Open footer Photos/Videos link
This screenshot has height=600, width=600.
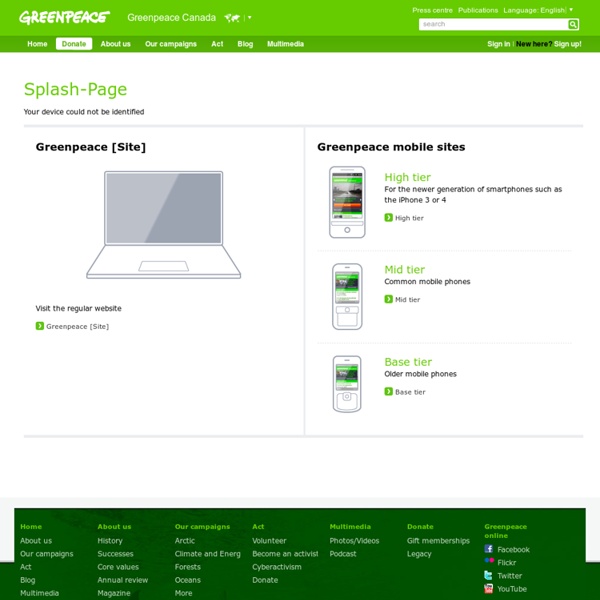pos(354,541)
